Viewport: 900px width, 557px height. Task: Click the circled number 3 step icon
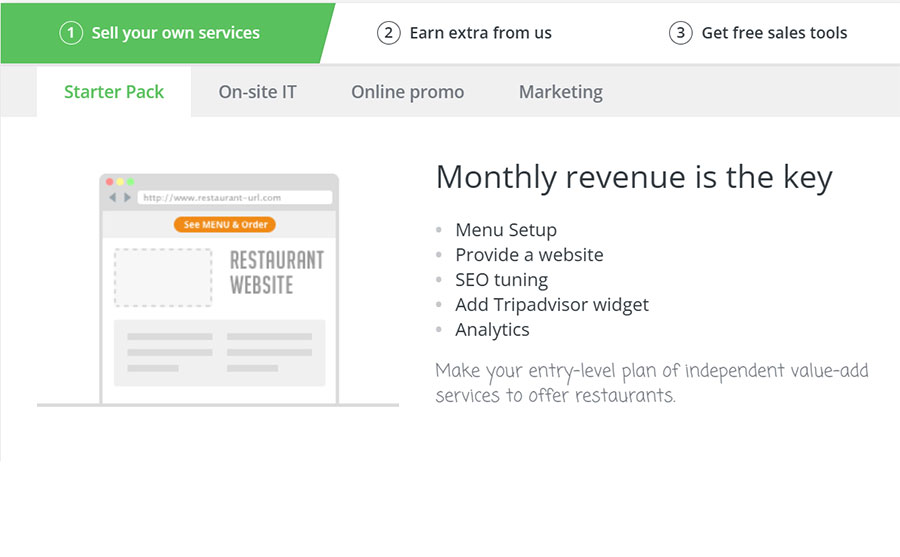click(x=680, y=33)
